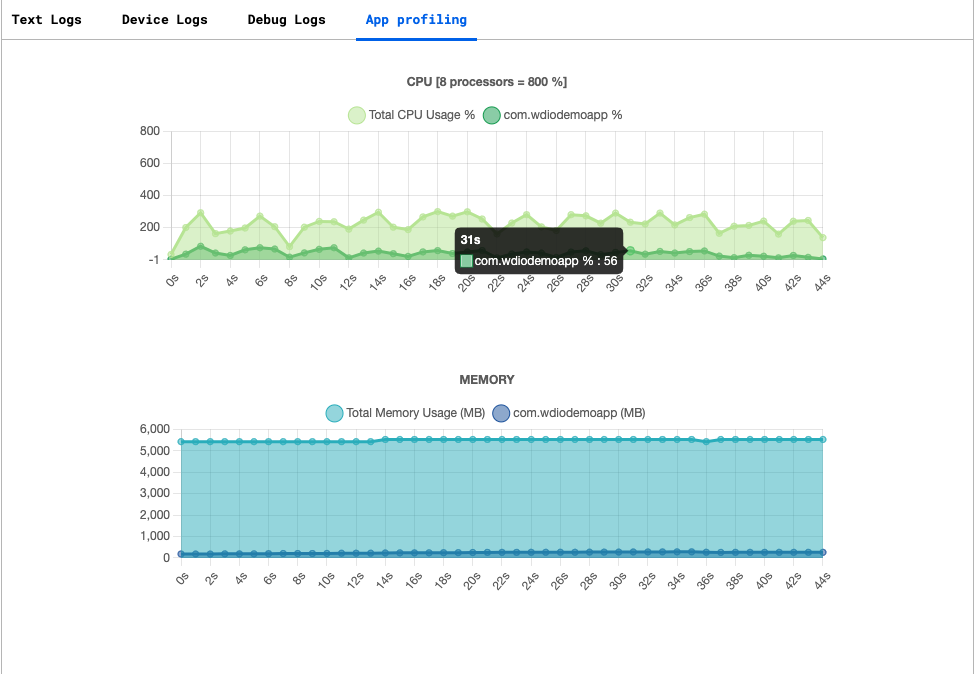Image resolution: width=976 pixels, height=674 pixels.
Task: Click the total memory point at 36s dip
Action: (706, 442)
